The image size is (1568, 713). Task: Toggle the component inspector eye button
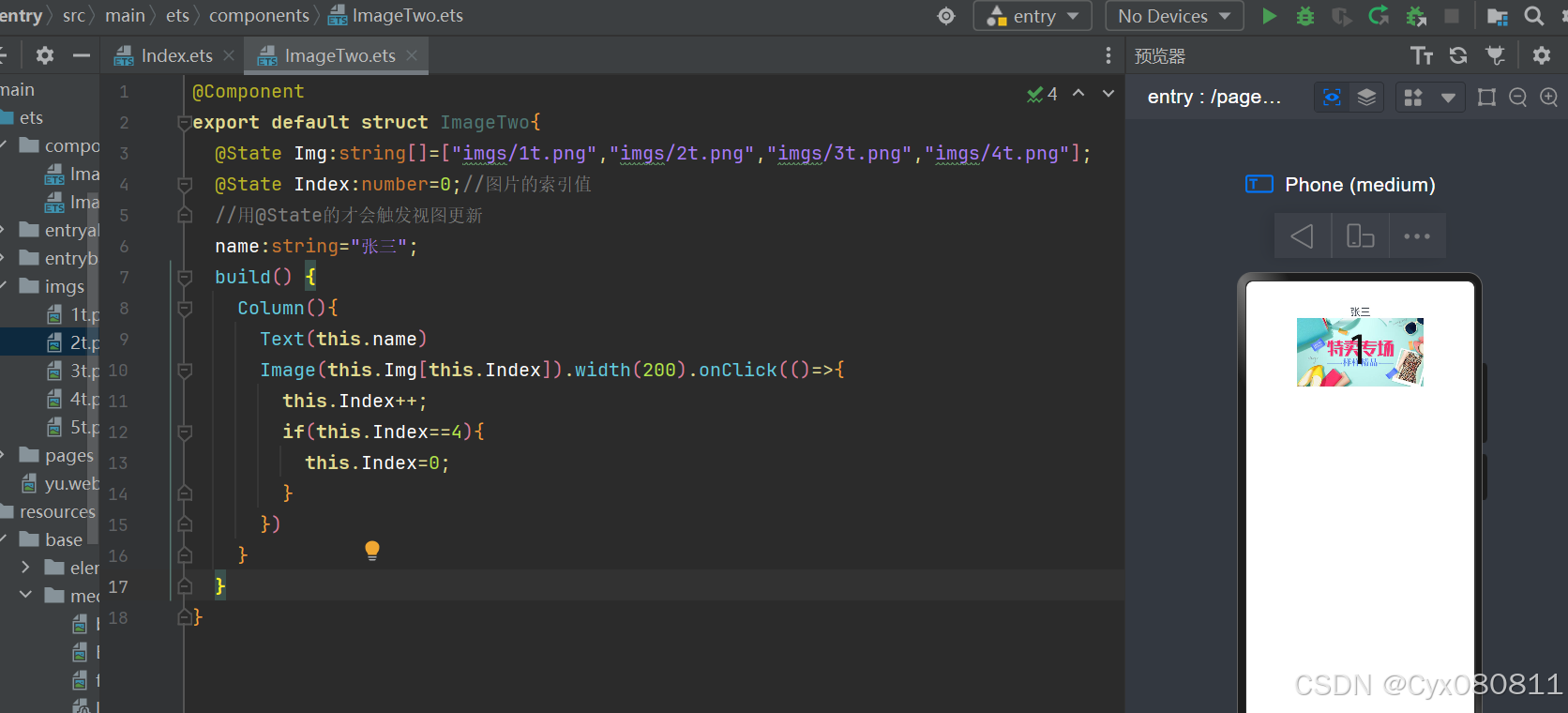[1332, 97]
